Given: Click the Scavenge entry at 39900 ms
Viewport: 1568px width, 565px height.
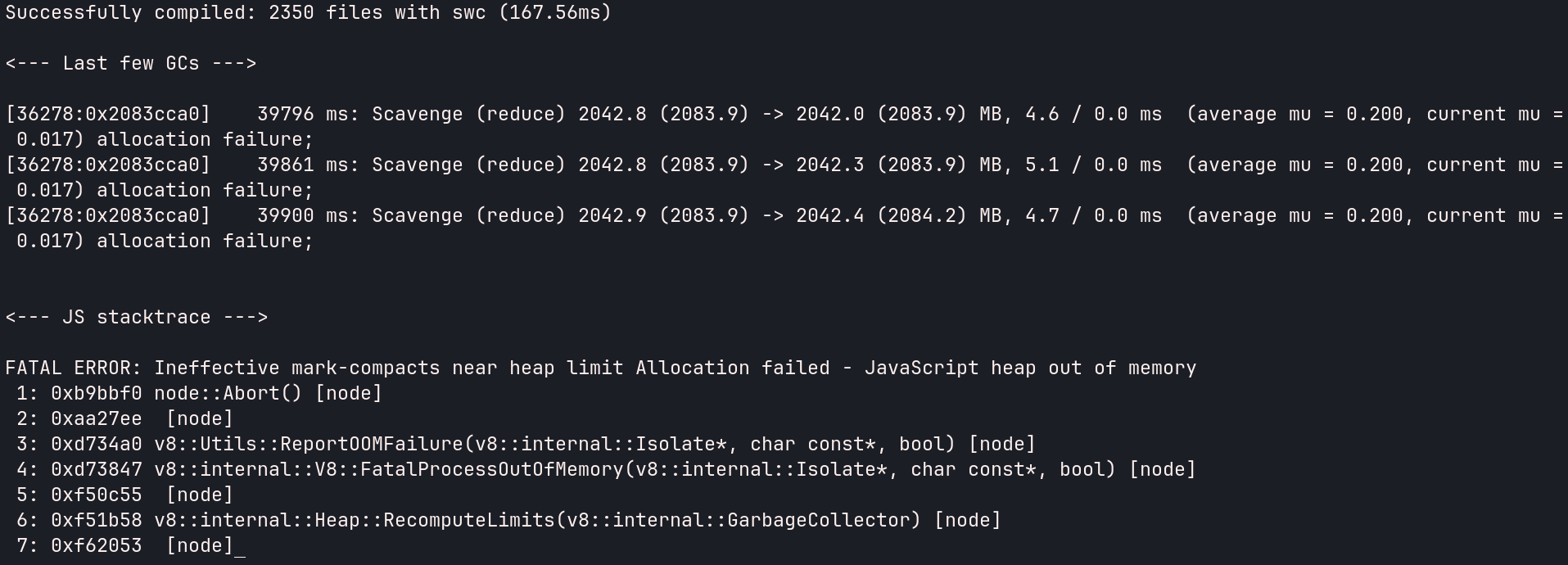Looking at the screenshot, I should tap(785, 228).
